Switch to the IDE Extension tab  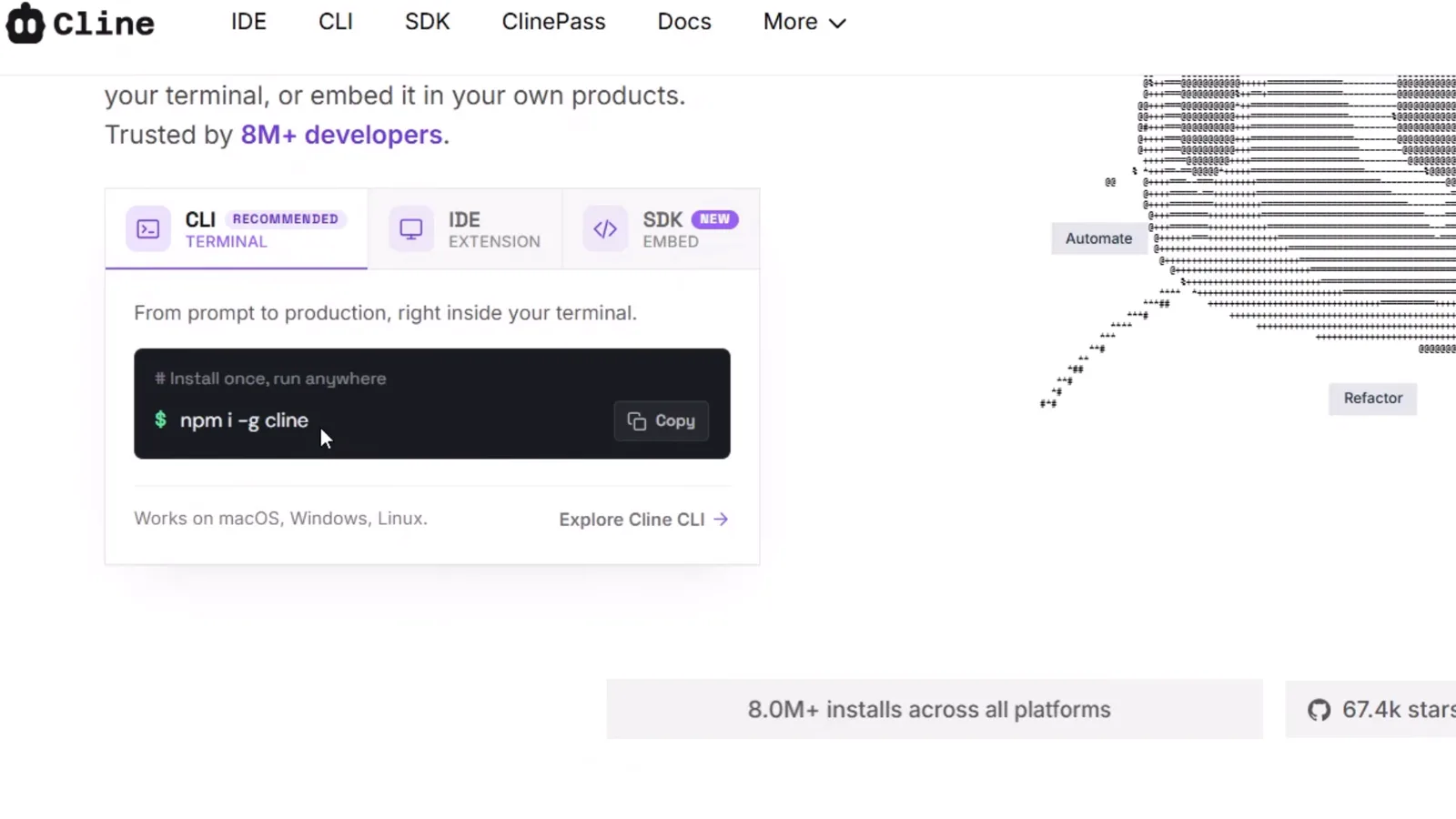coord(465,229)
